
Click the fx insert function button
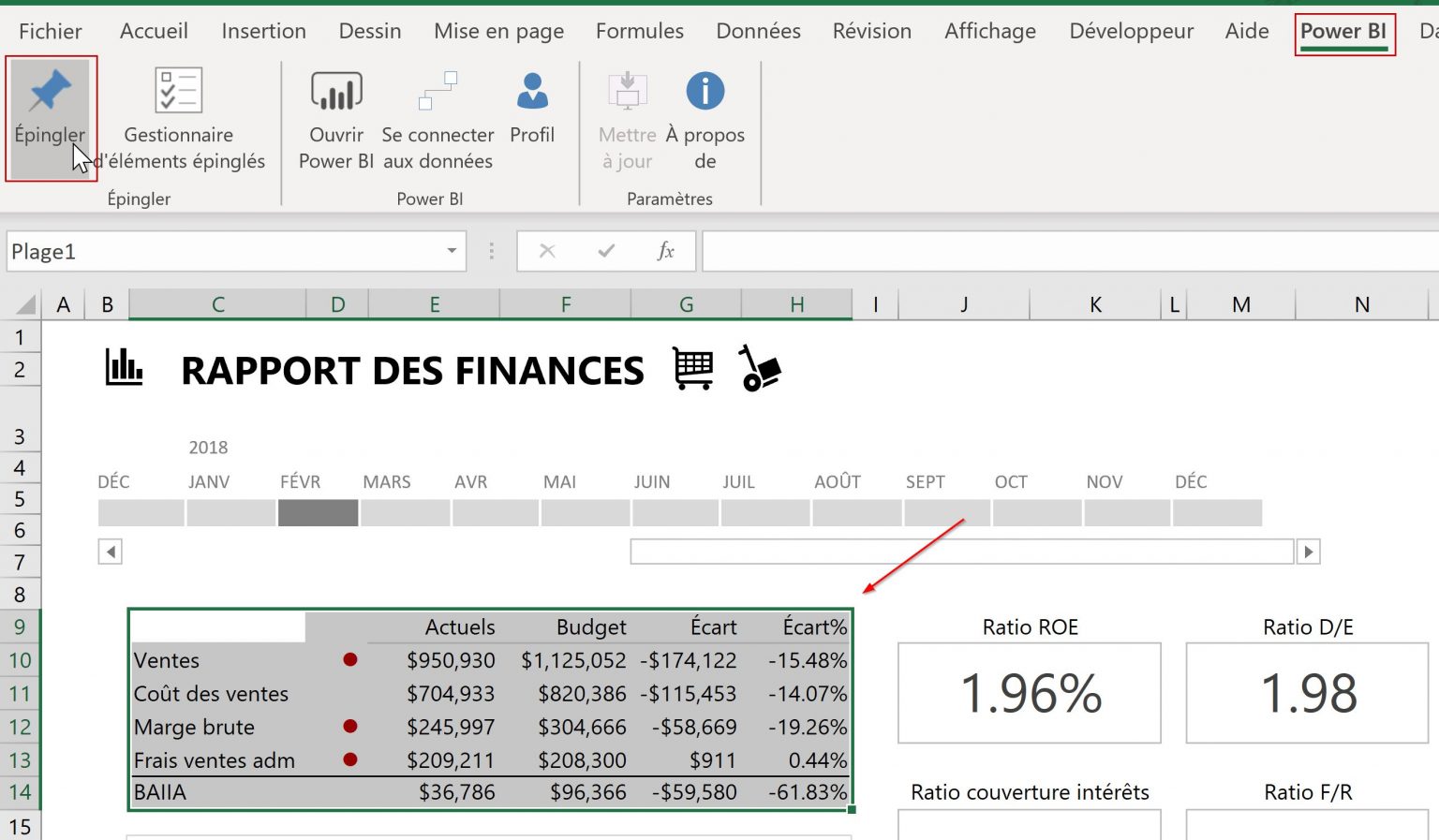pyautogui.click(x=665, y=251)
